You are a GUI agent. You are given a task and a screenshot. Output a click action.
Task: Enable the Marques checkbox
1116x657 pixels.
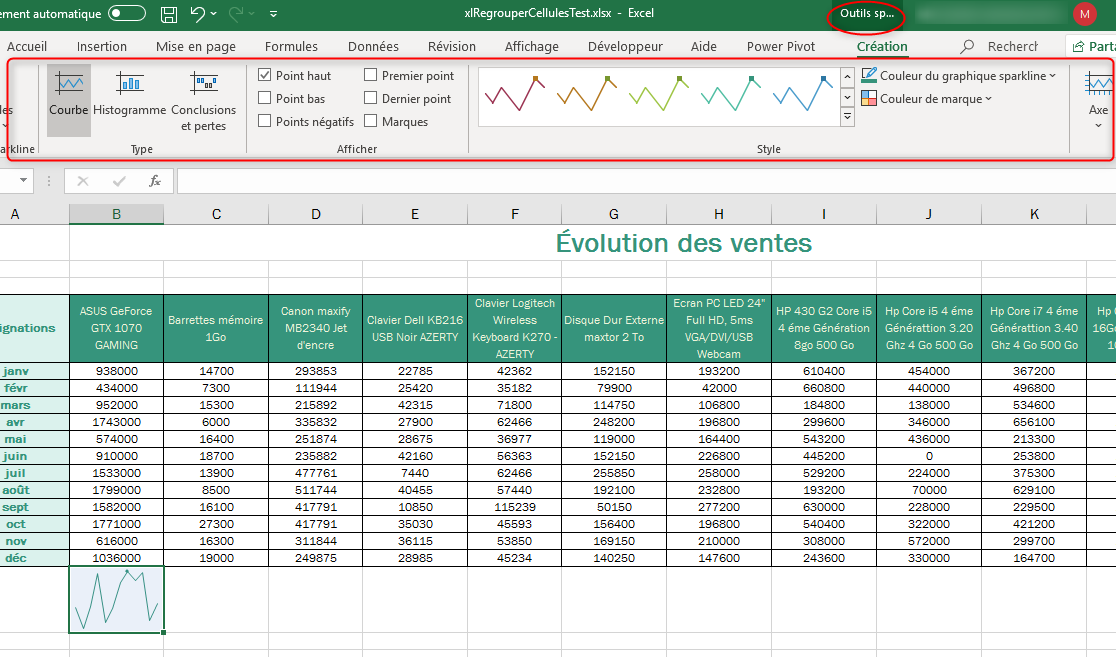(x=371, y=121)
